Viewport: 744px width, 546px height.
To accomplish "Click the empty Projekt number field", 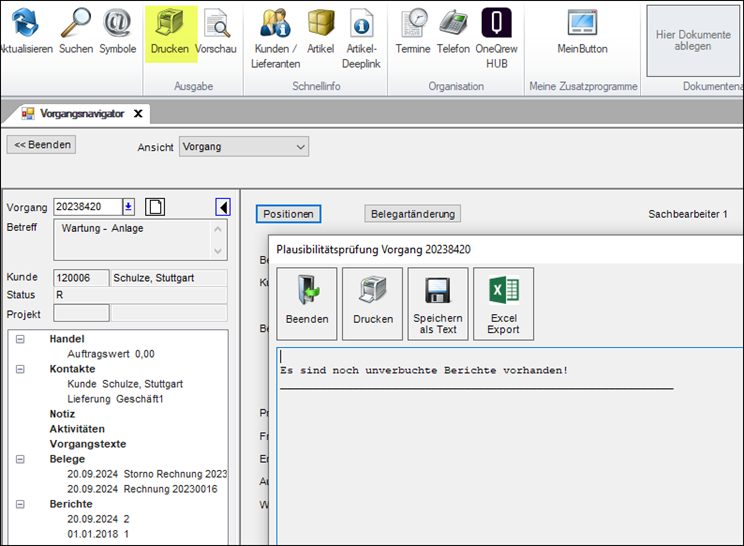I will tap(81, 314).
